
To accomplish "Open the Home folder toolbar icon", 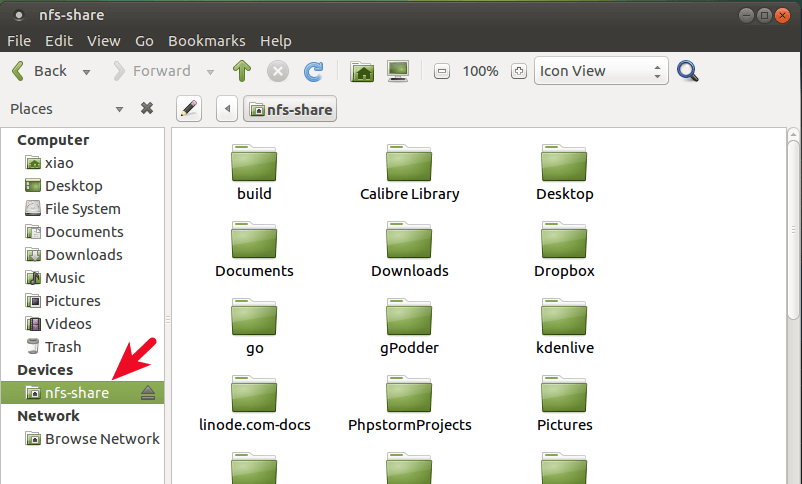I will point(362,71).
